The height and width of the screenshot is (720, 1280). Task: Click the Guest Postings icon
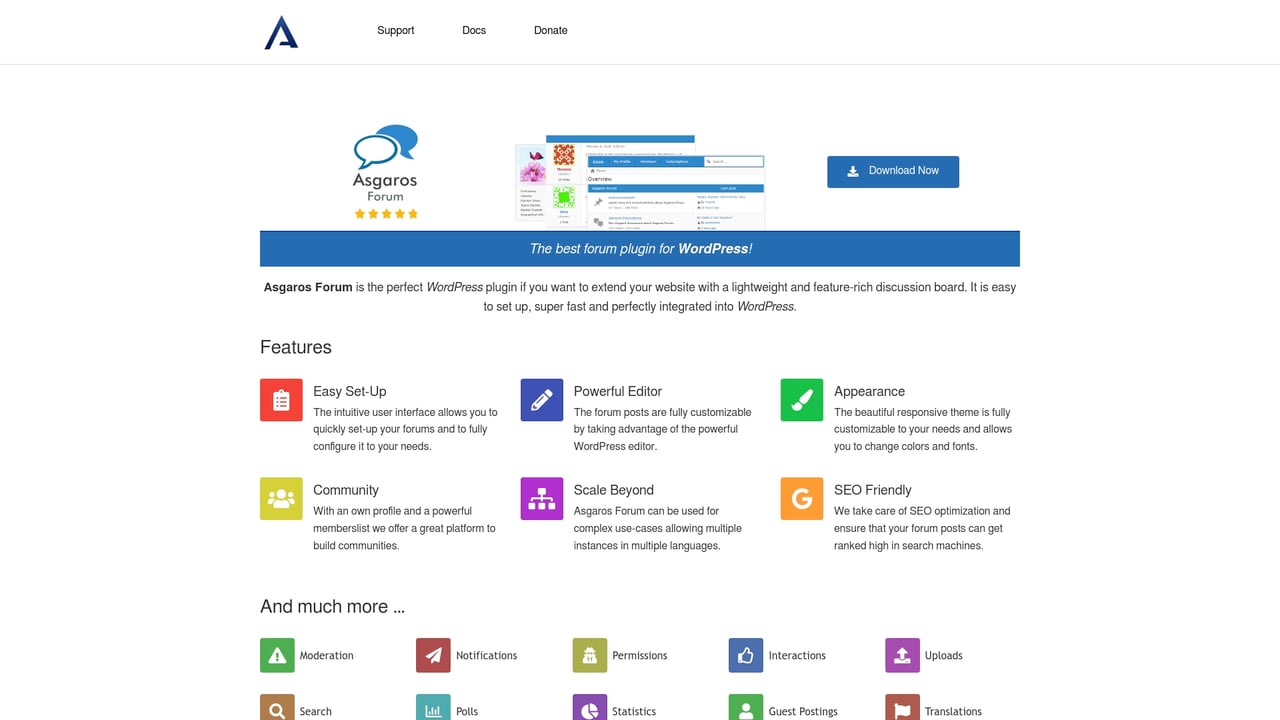point(745,708)
